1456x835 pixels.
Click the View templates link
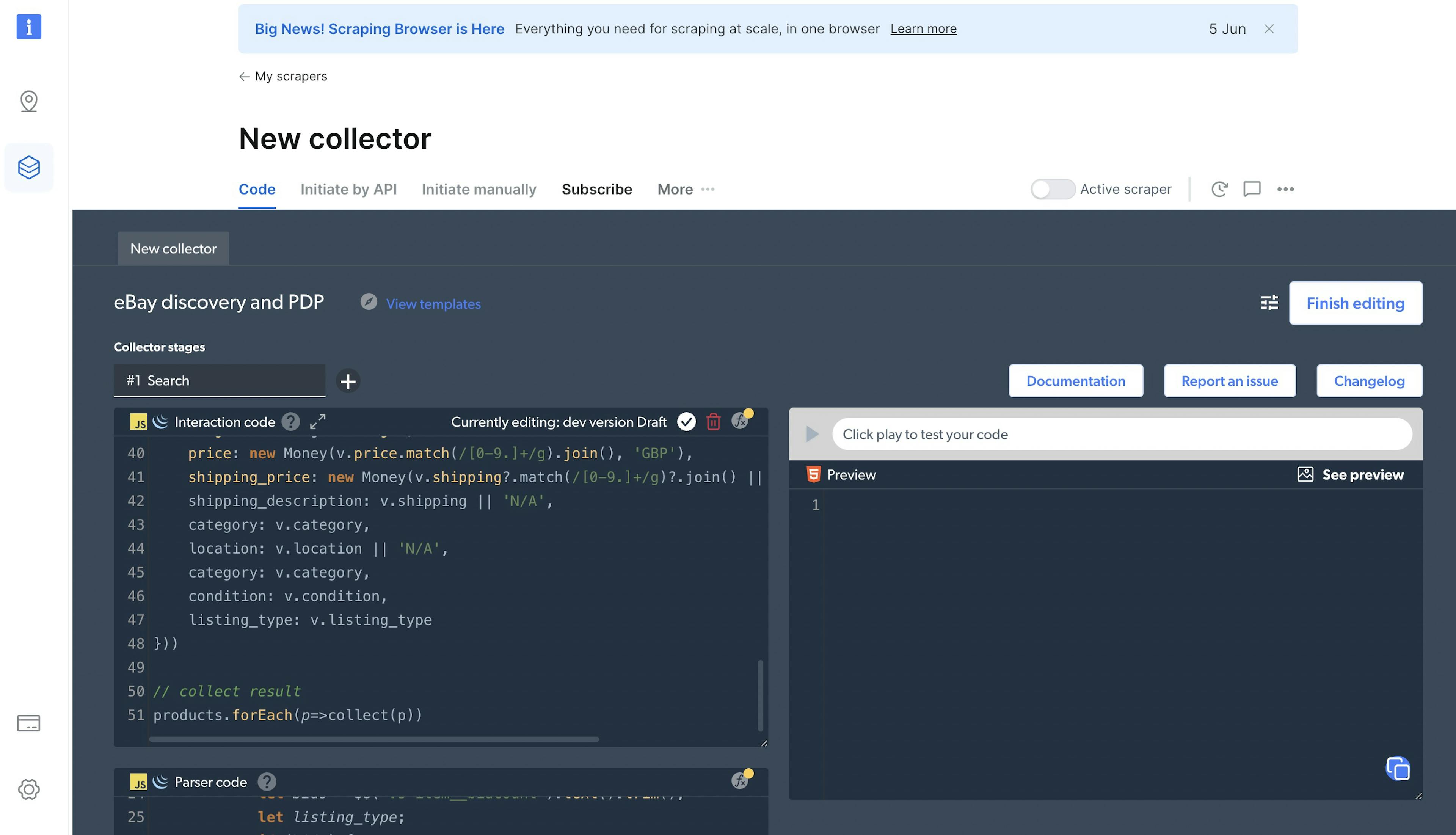(433, 302)
